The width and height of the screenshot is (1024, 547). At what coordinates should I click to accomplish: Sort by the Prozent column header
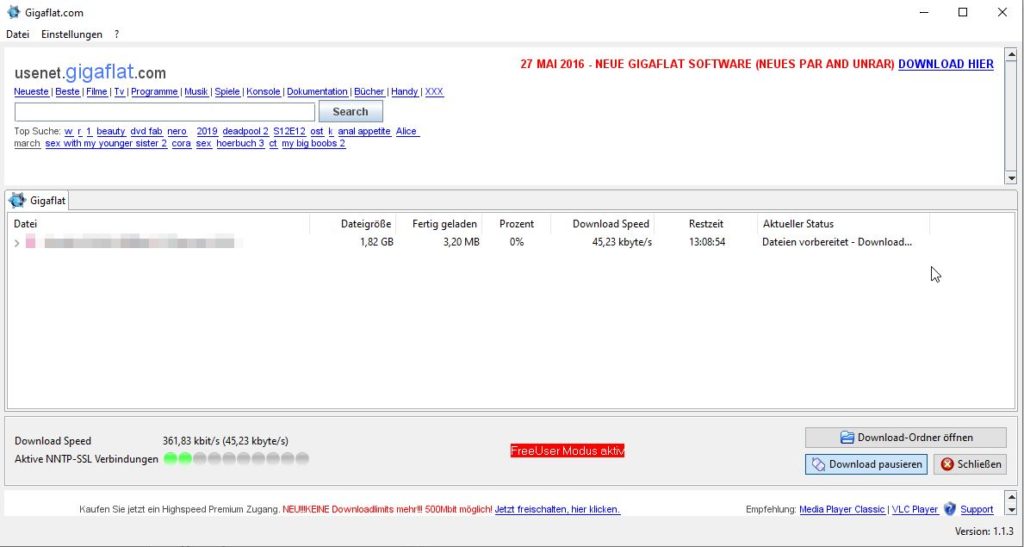coord(517,224)
